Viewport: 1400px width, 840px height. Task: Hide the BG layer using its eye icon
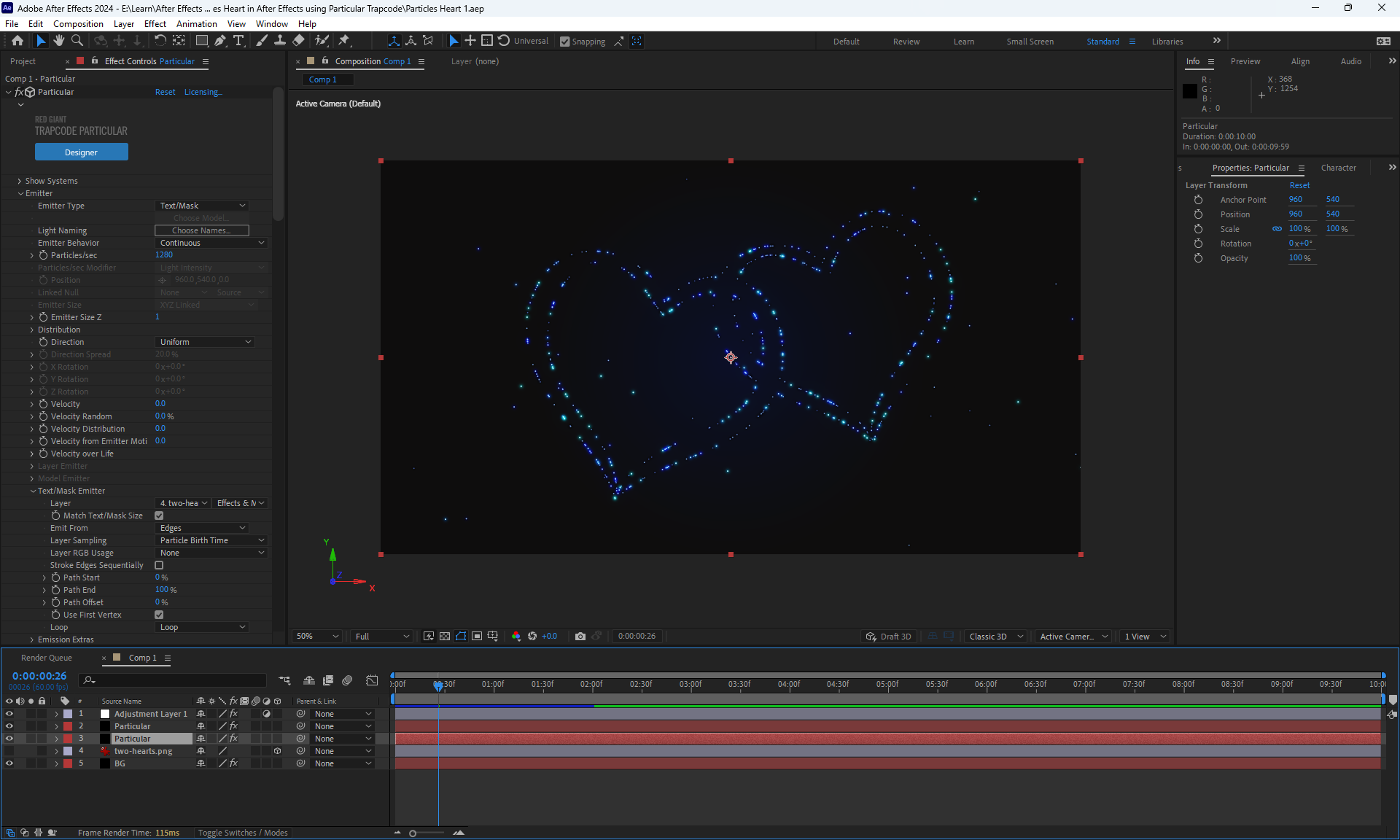9,763
